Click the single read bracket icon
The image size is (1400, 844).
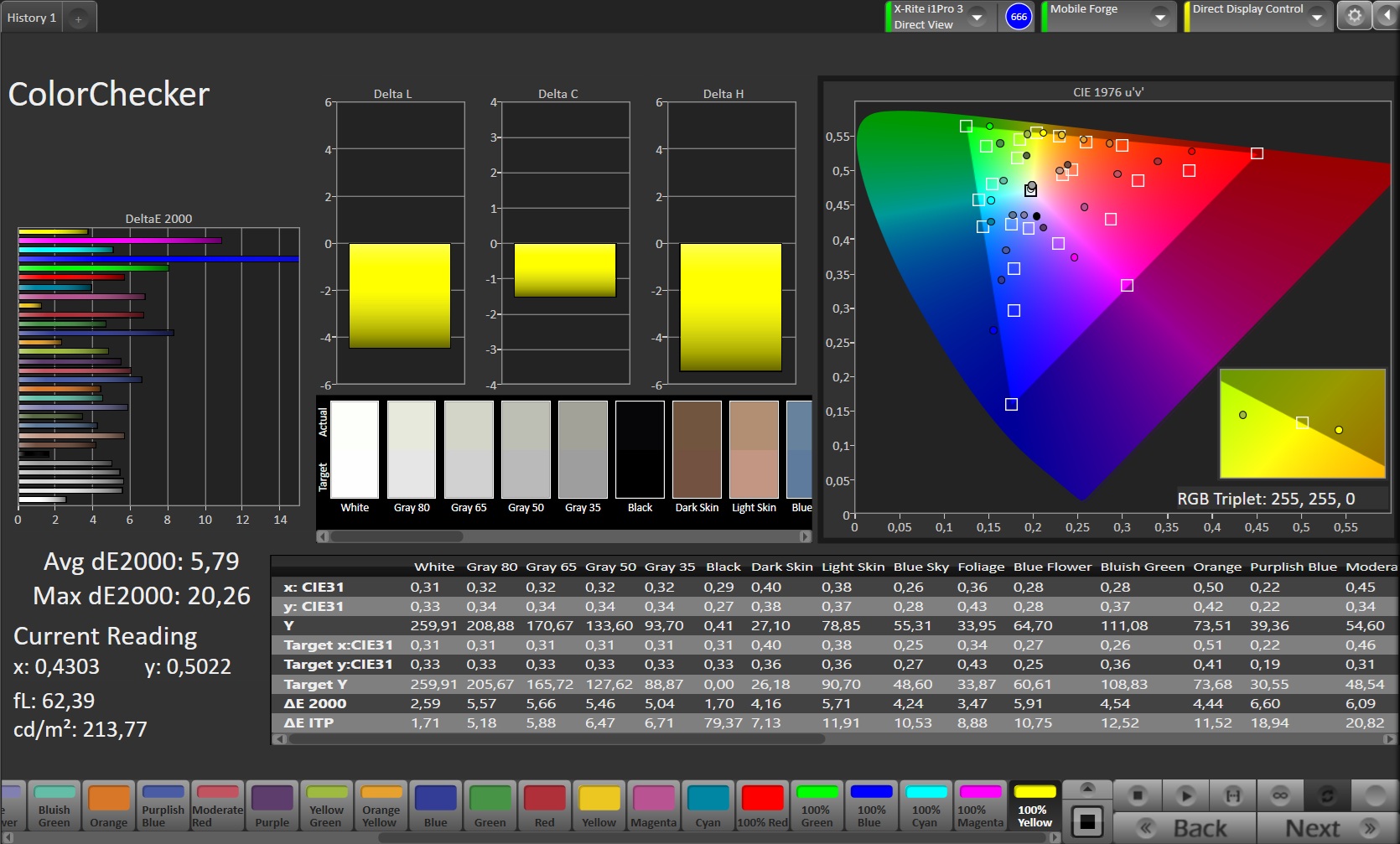(x=1233, y=795)
